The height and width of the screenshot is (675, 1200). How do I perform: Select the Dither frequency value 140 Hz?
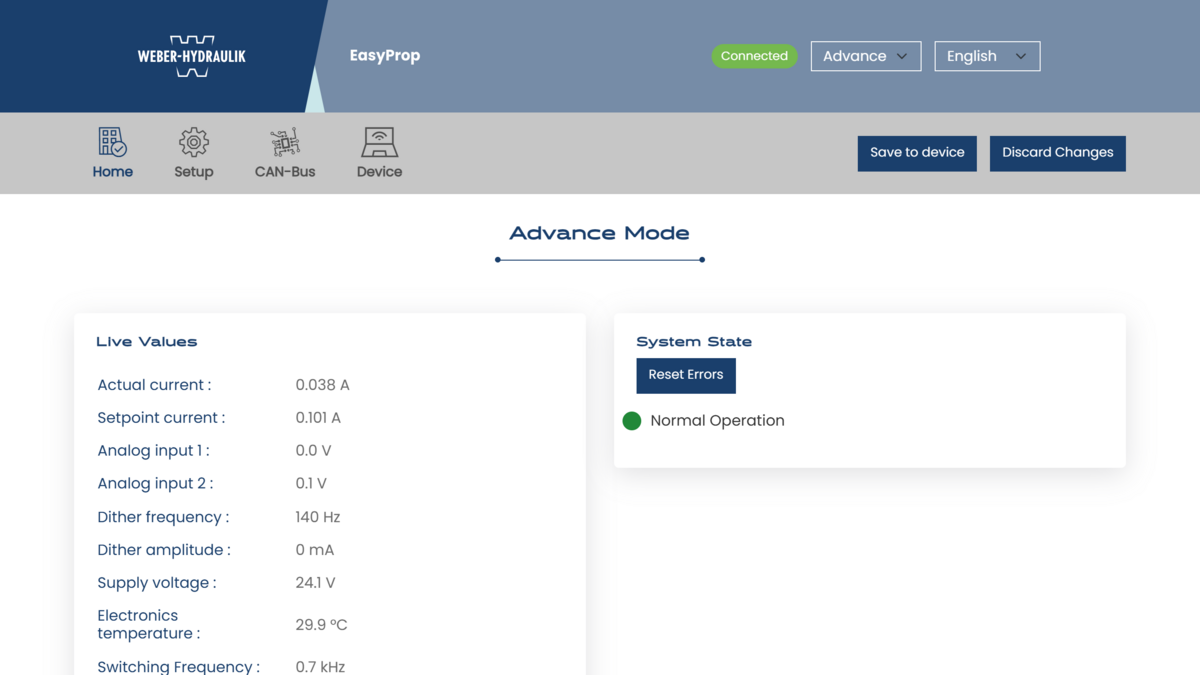(x=318, y=517)
